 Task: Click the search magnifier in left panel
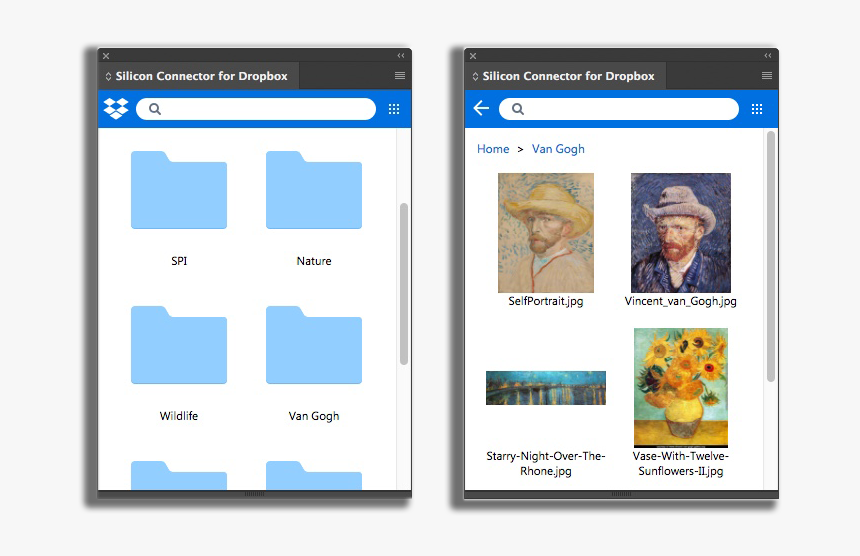[155, 109]
